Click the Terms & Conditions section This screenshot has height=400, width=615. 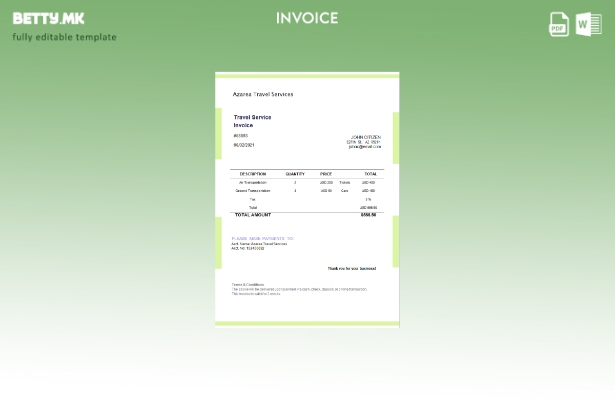pos(248,284)
